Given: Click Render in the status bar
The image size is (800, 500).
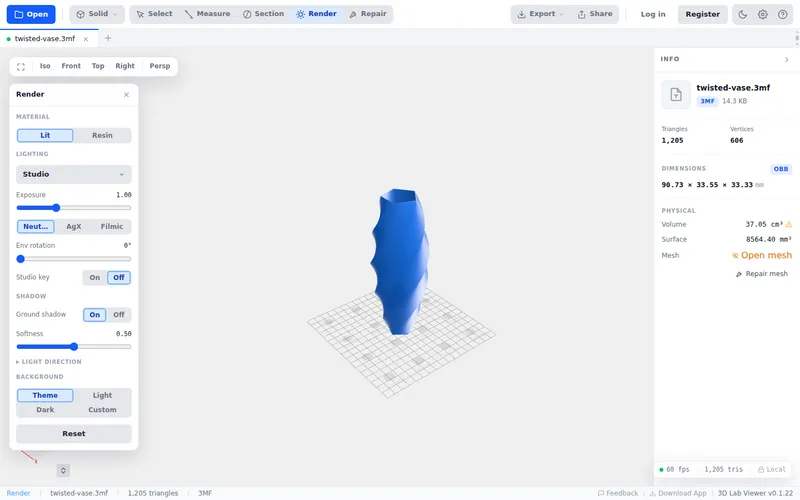Looking at the screenshot, I should [18, 493].
